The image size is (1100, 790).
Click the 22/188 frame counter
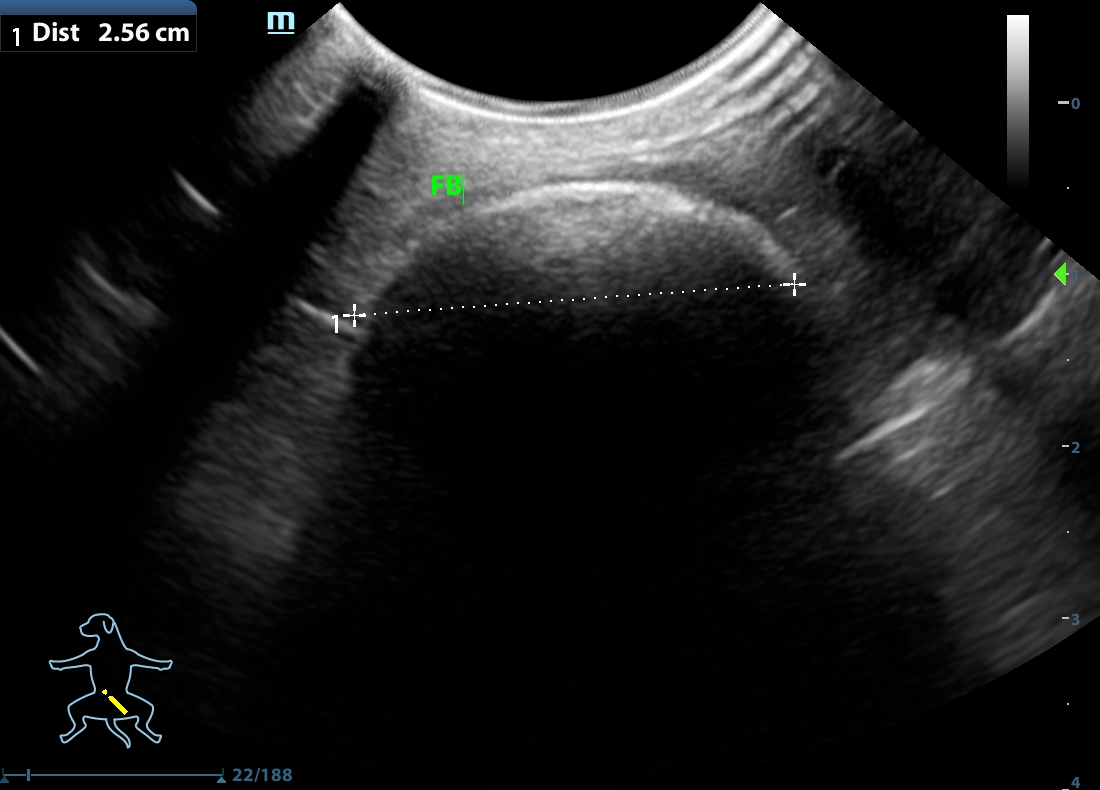pyautogui.click(x=262, y=775)
